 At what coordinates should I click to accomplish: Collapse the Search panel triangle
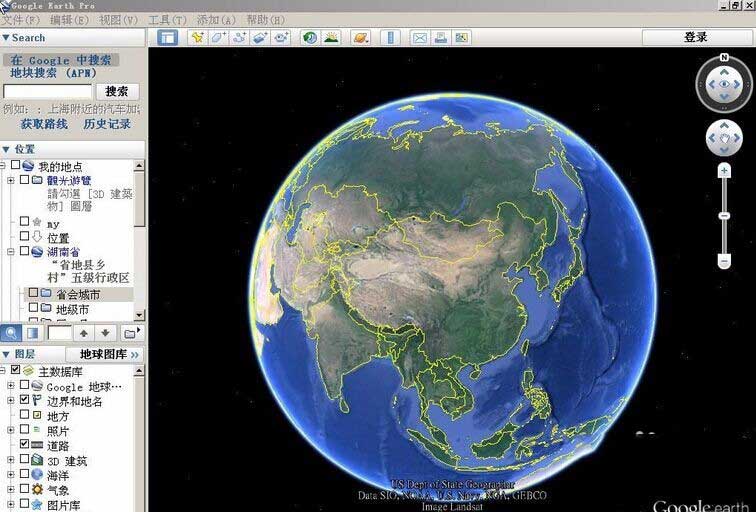tap(6, 38)
